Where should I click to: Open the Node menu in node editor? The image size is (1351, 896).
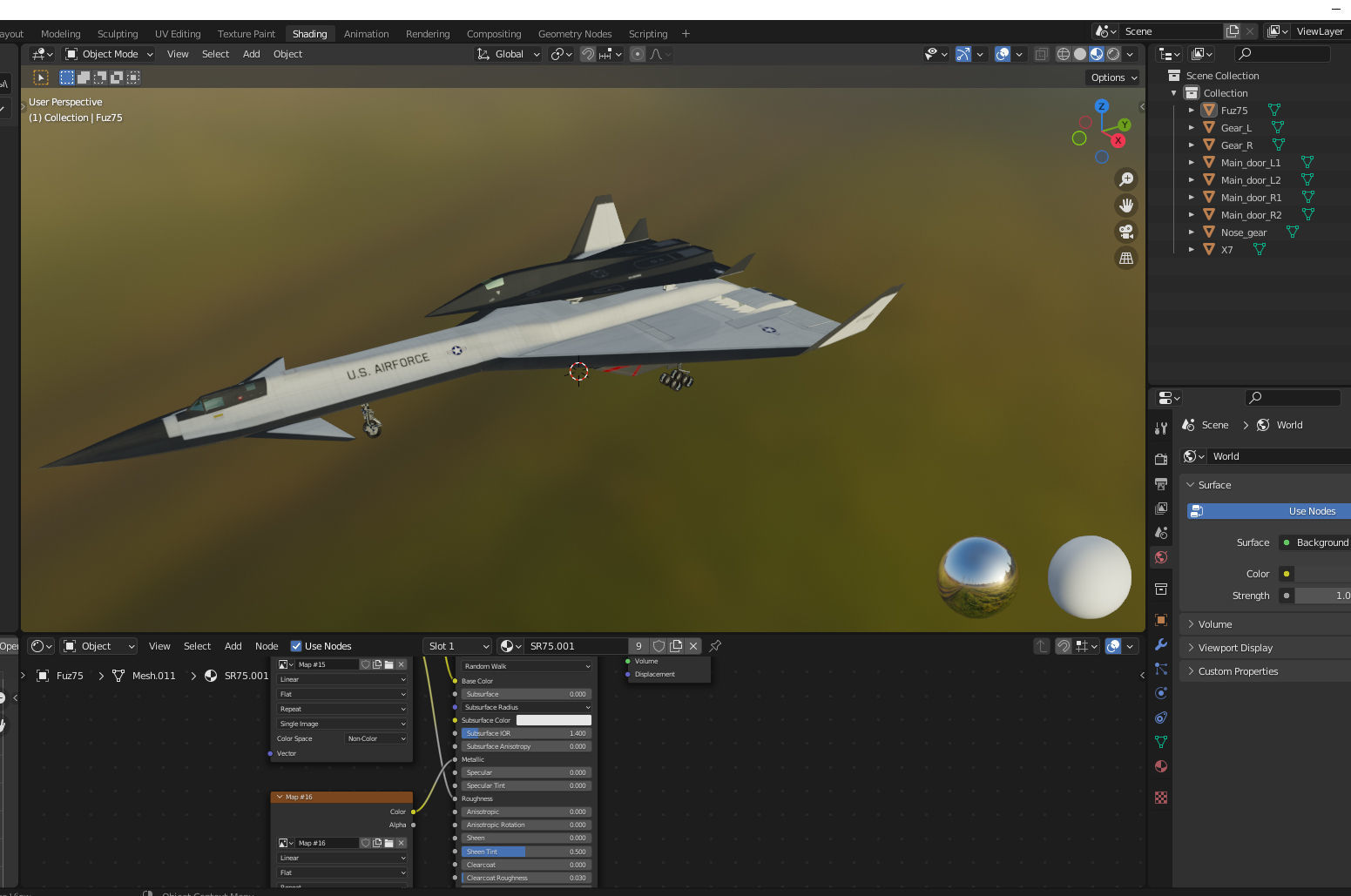click(267, 646)
